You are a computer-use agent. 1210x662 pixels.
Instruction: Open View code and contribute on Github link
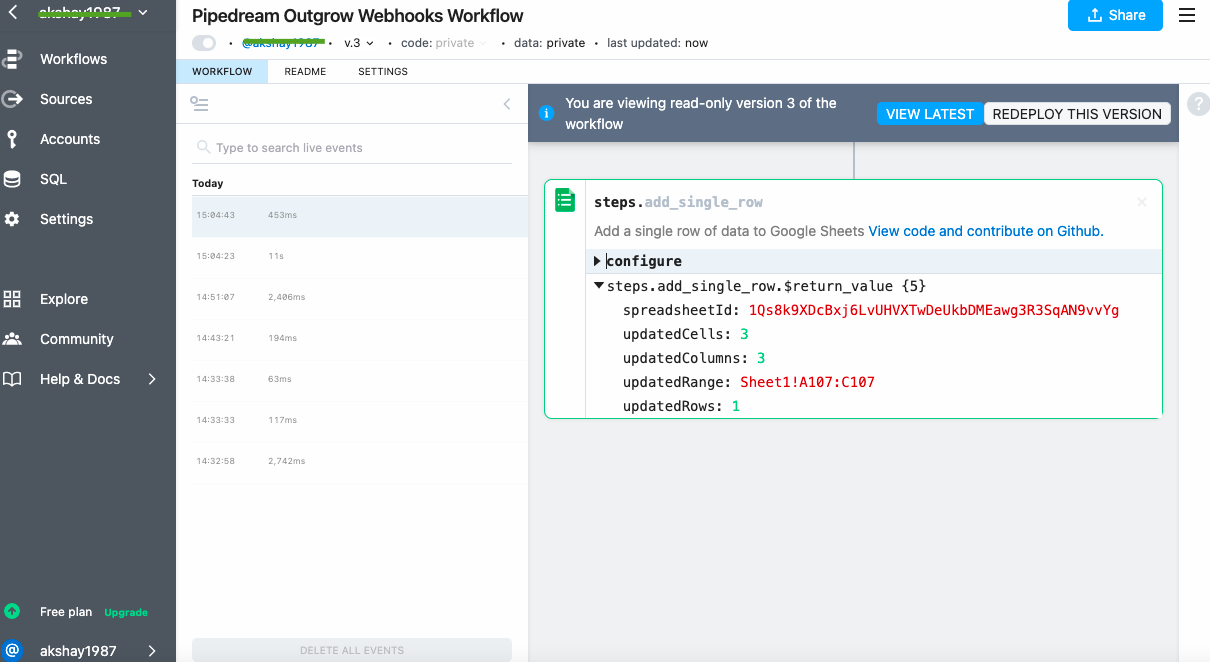[986, 231]
